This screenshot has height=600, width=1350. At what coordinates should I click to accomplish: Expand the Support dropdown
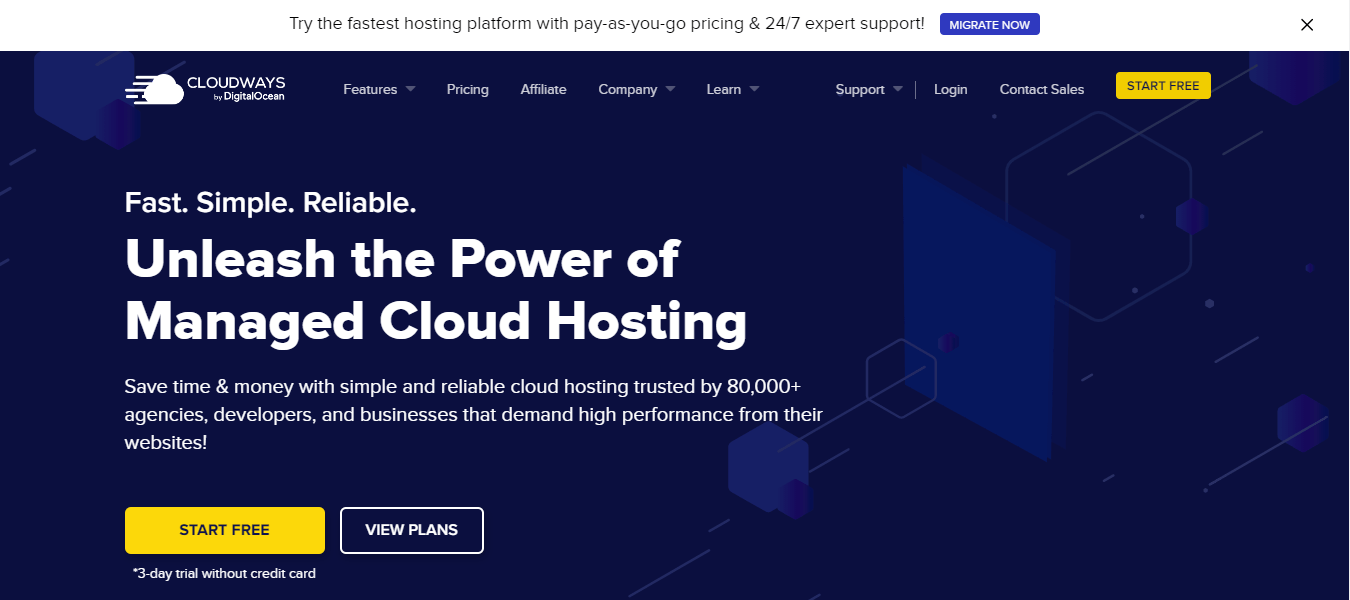point(861,89)
